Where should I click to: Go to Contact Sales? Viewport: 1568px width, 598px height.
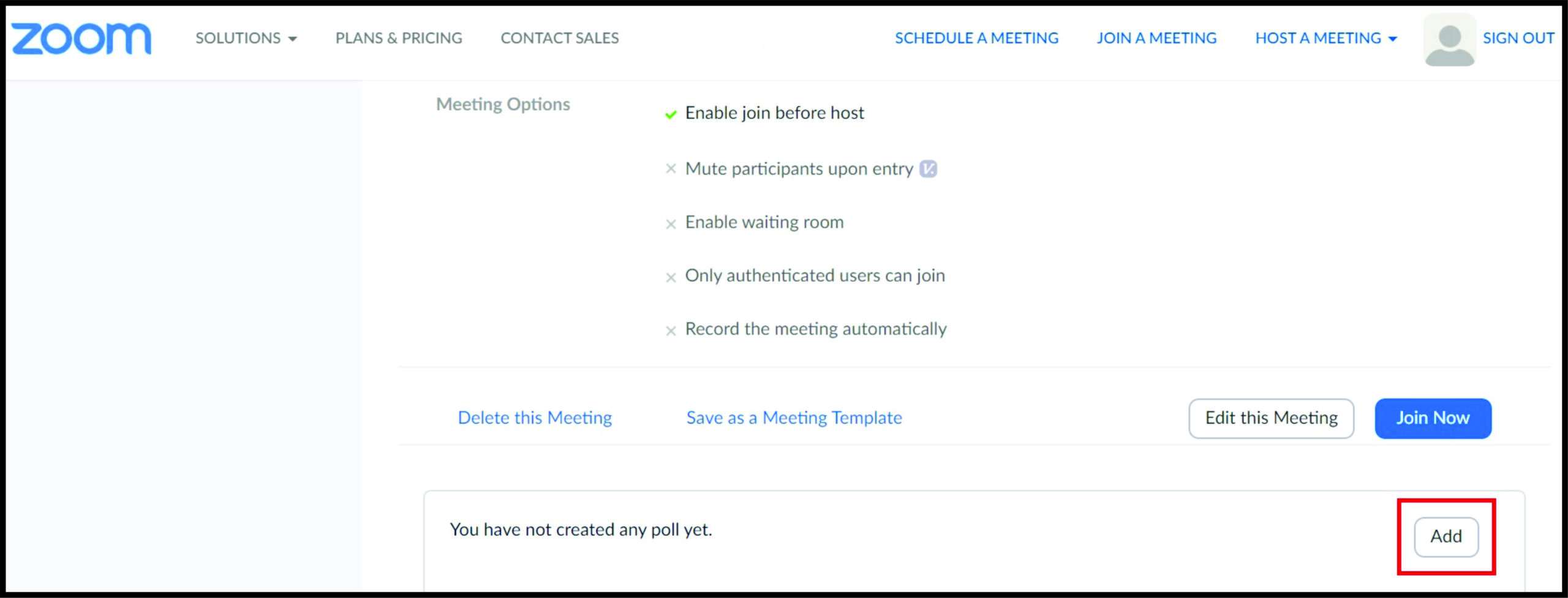click(x=559, y=39)
